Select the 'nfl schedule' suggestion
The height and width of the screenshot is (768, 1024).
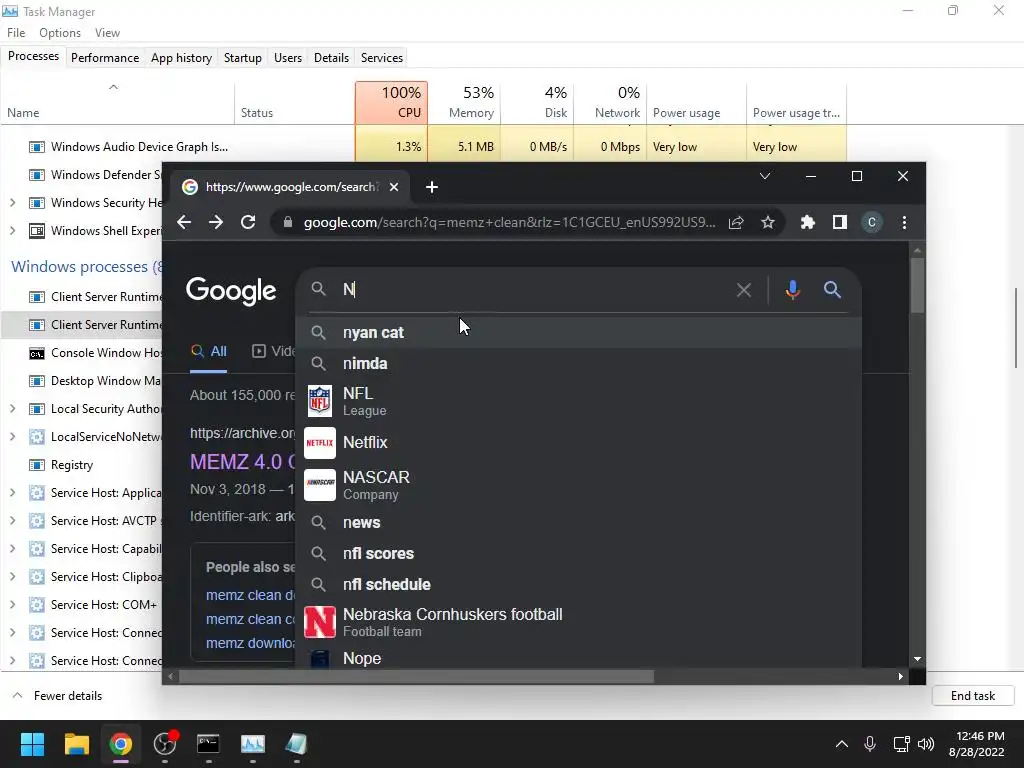(x=579, y=584)
